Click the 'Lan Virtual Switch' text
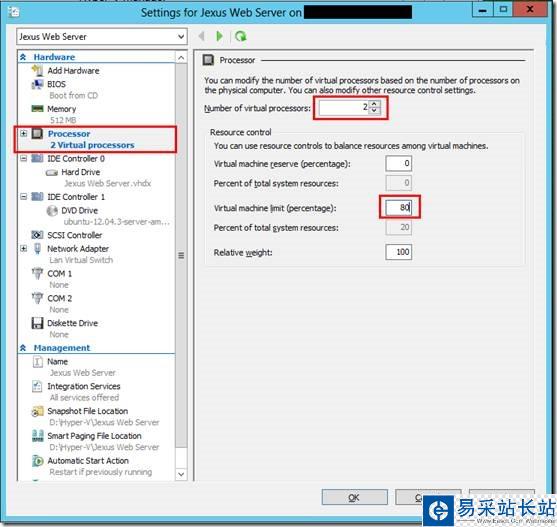The height and width of the screenshot is (527, 557). coord(81,260)
